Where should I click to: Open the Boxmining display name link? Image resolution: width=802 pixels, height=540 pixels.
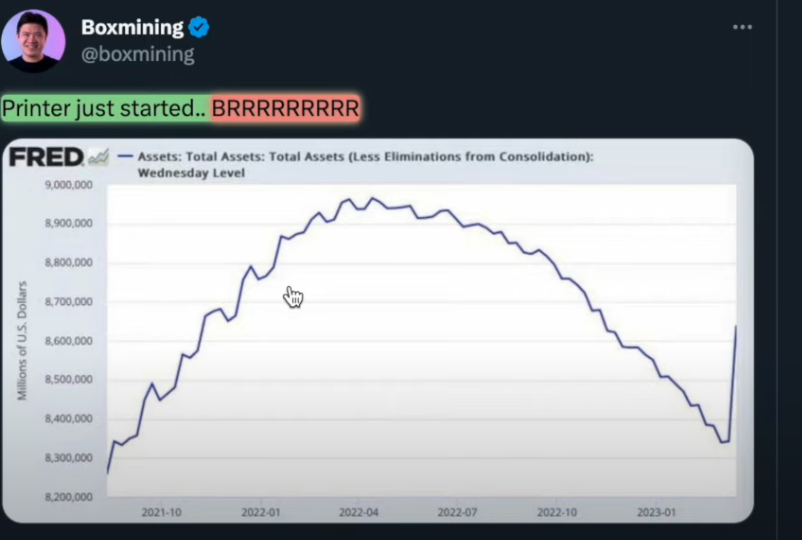click(x=132, y=28)
